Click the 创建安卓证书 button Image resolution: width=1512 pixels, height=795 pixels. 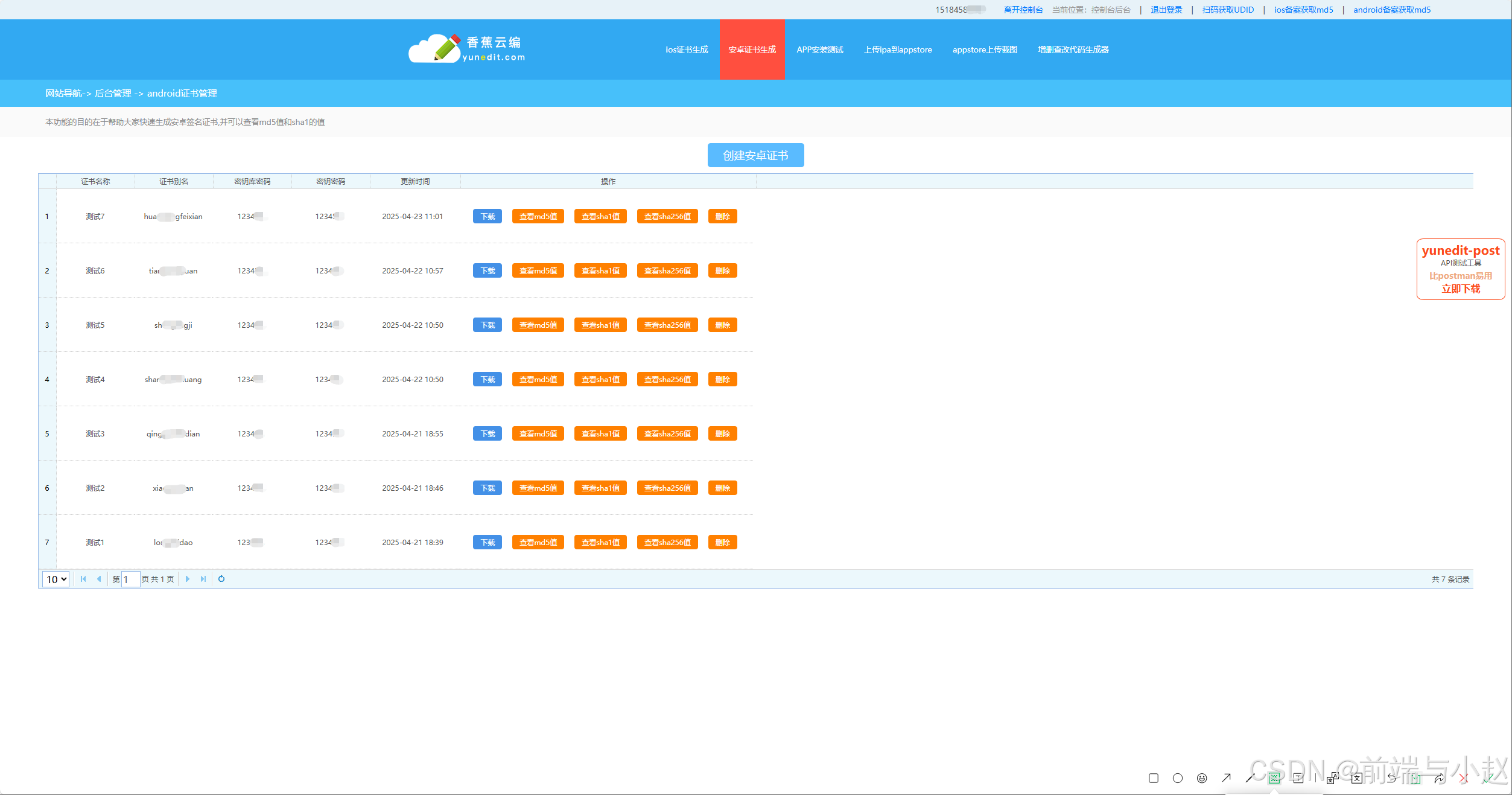point(755,155)
